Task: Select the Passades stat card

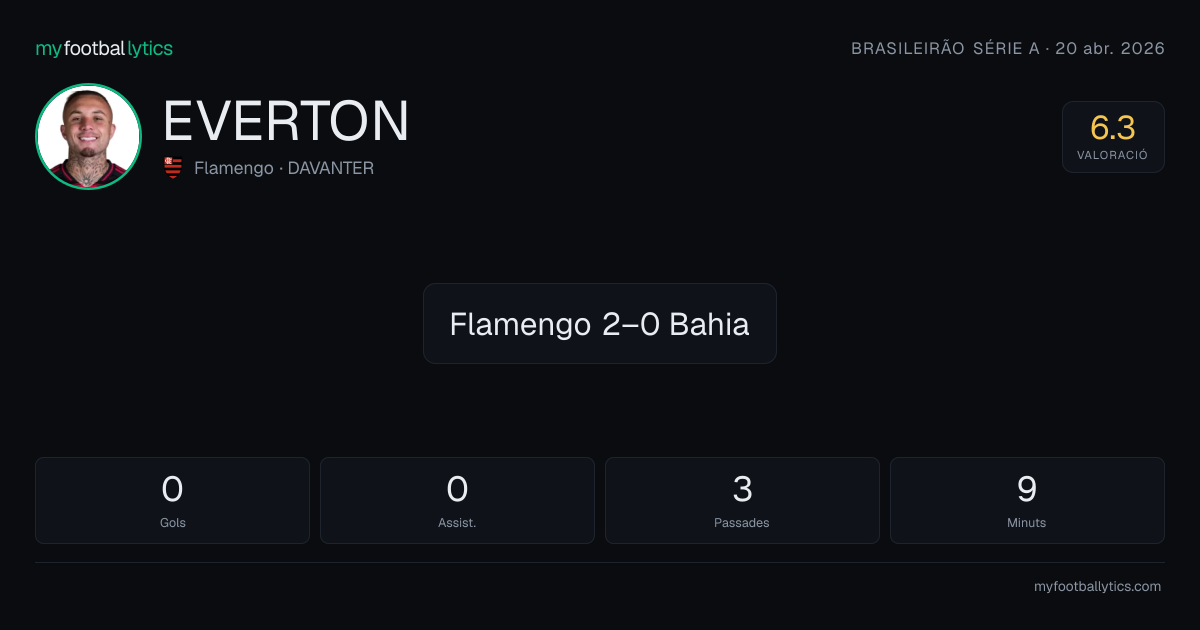Action: pyautogui.click(x=742, y=500)
